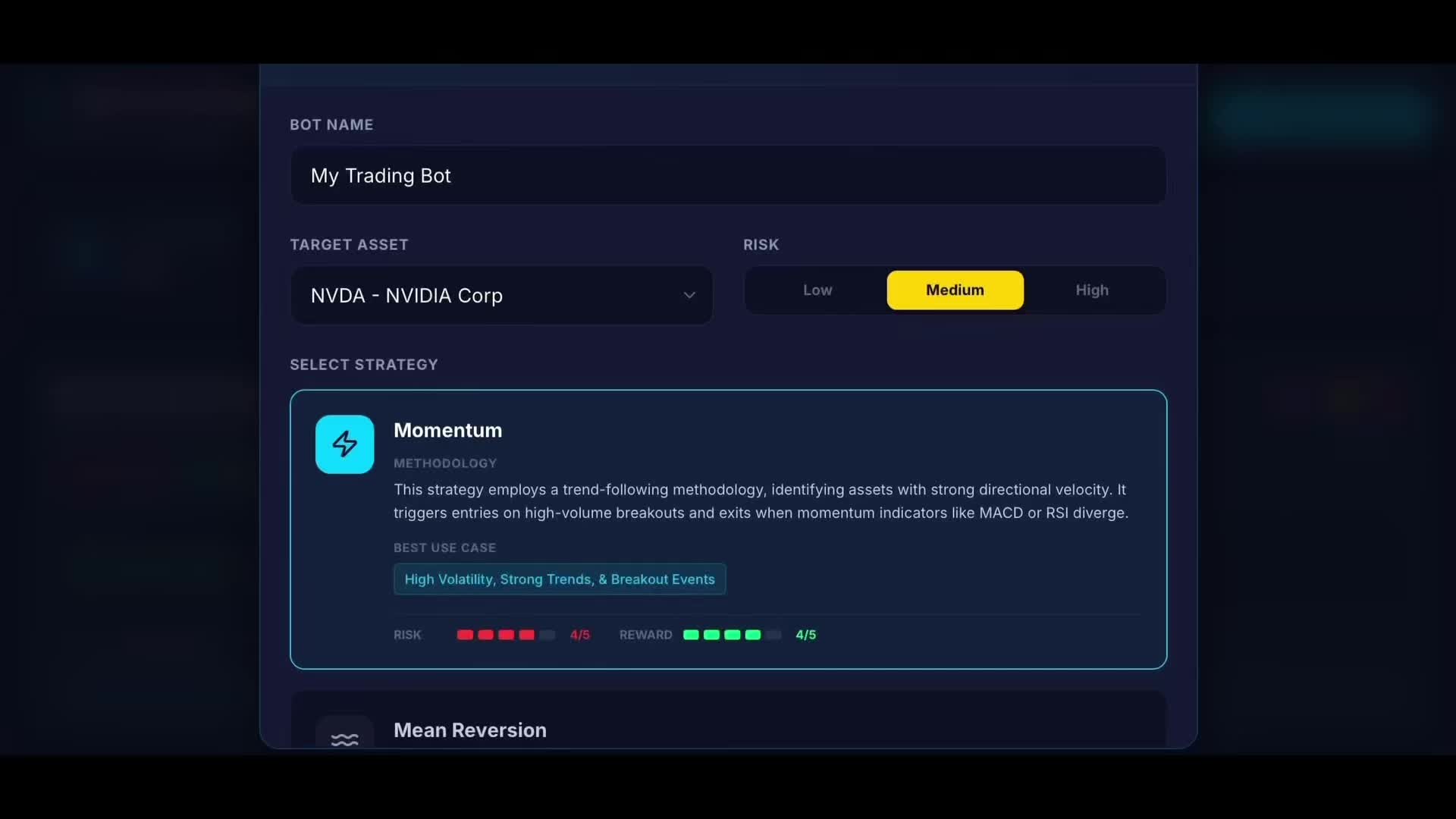Click the TARGET ASSET label
The image size is (1456, 819).
click(349, 245)
